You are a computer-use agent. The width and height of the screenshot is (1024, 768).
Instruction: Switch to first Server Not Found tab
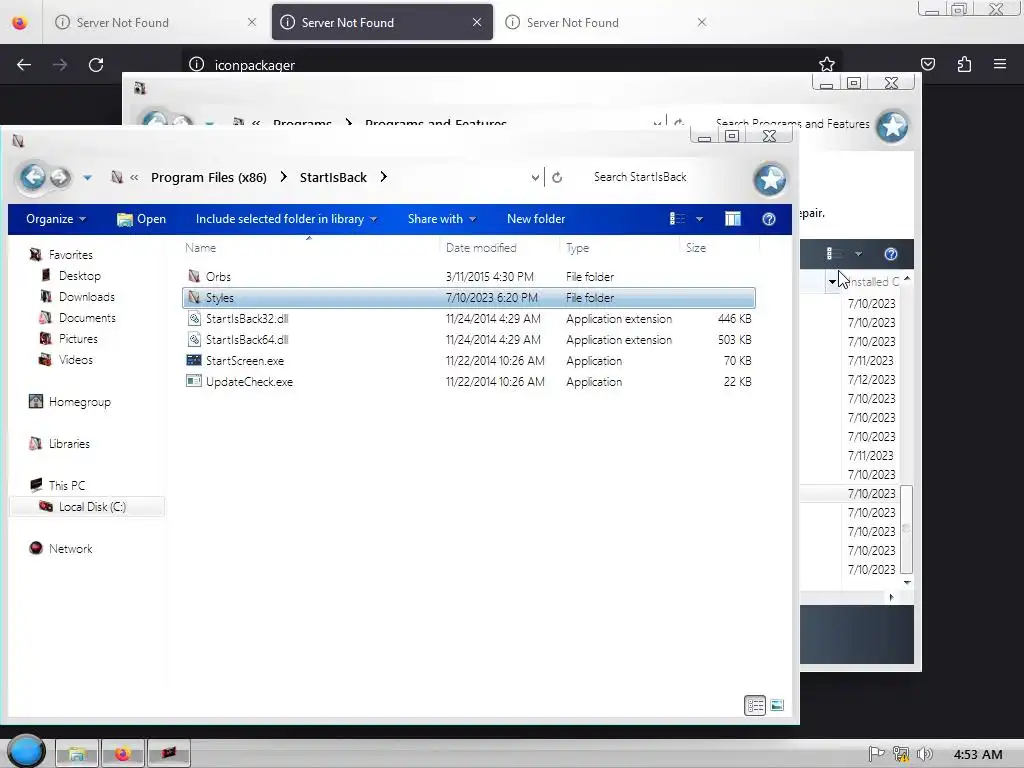[x=155, y=22]
